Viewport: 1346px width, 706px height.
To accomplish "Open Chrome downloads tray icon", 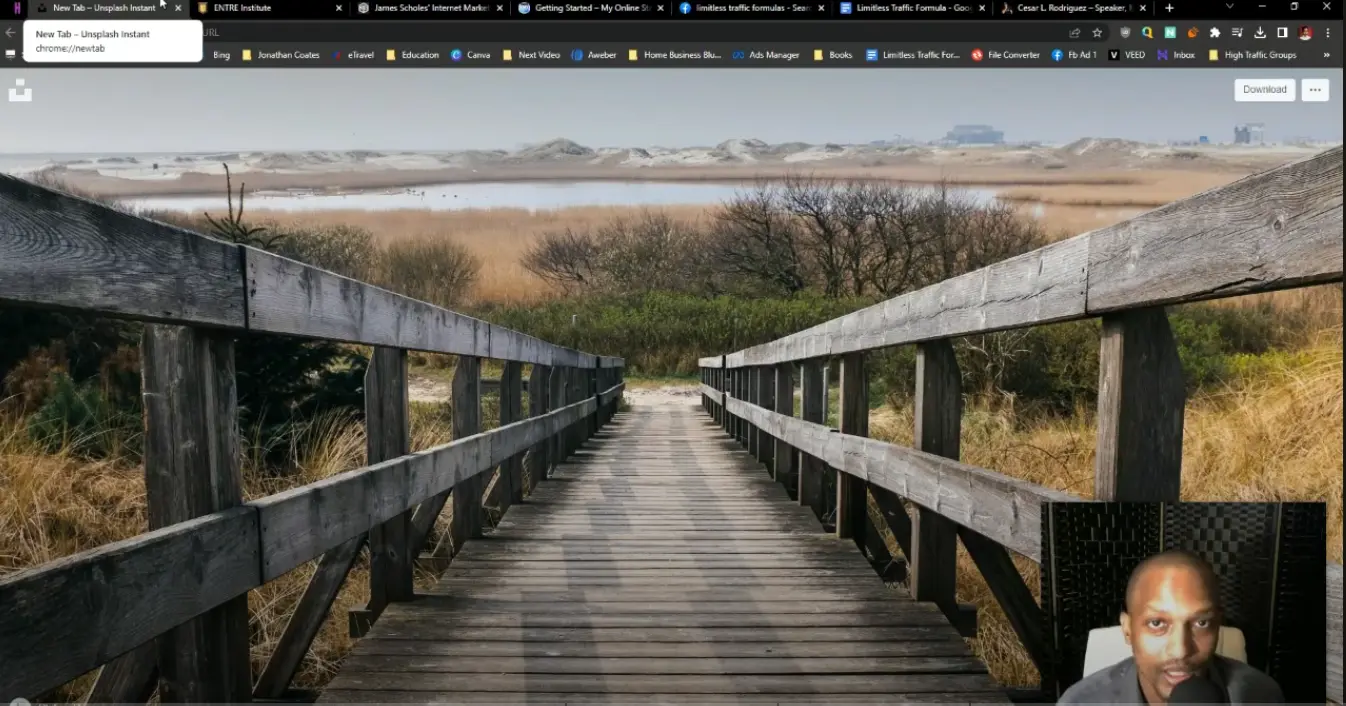I will 1260,32.
